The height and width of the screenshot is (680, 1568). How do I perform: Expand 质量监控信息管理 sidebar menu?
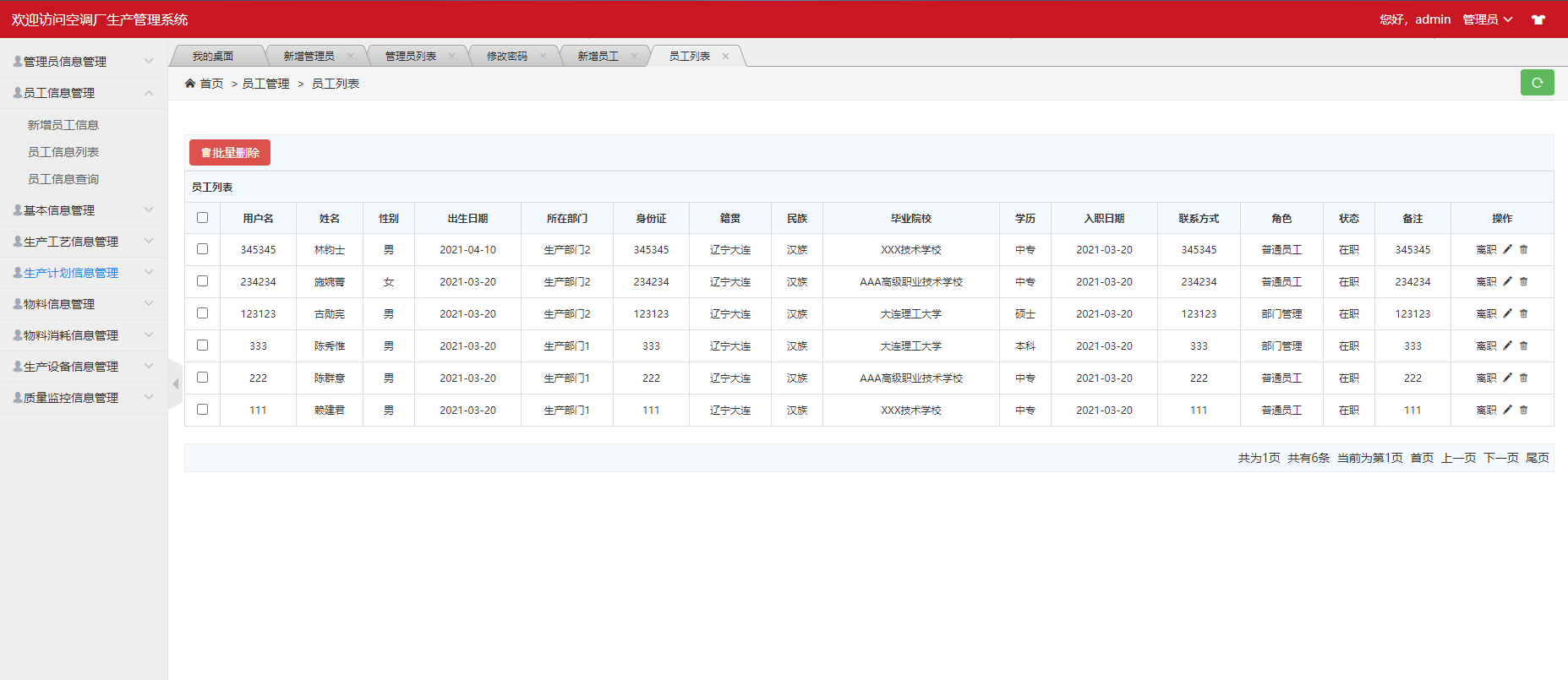pos(84,398)
